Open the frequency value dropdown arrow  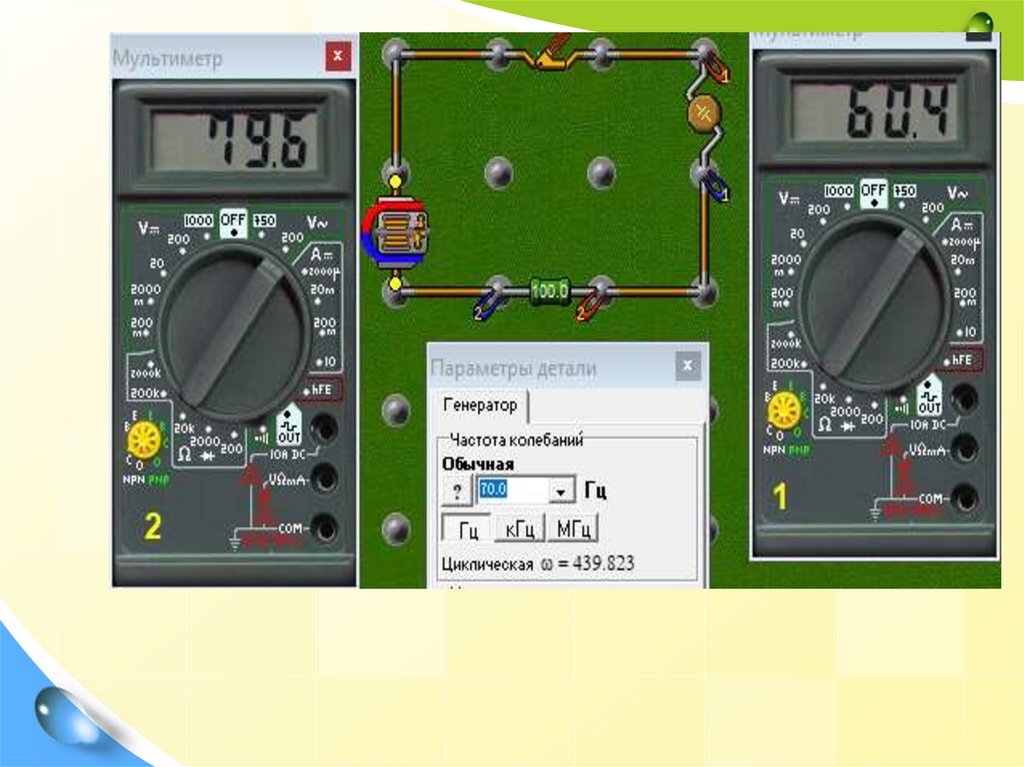point(561,491)
